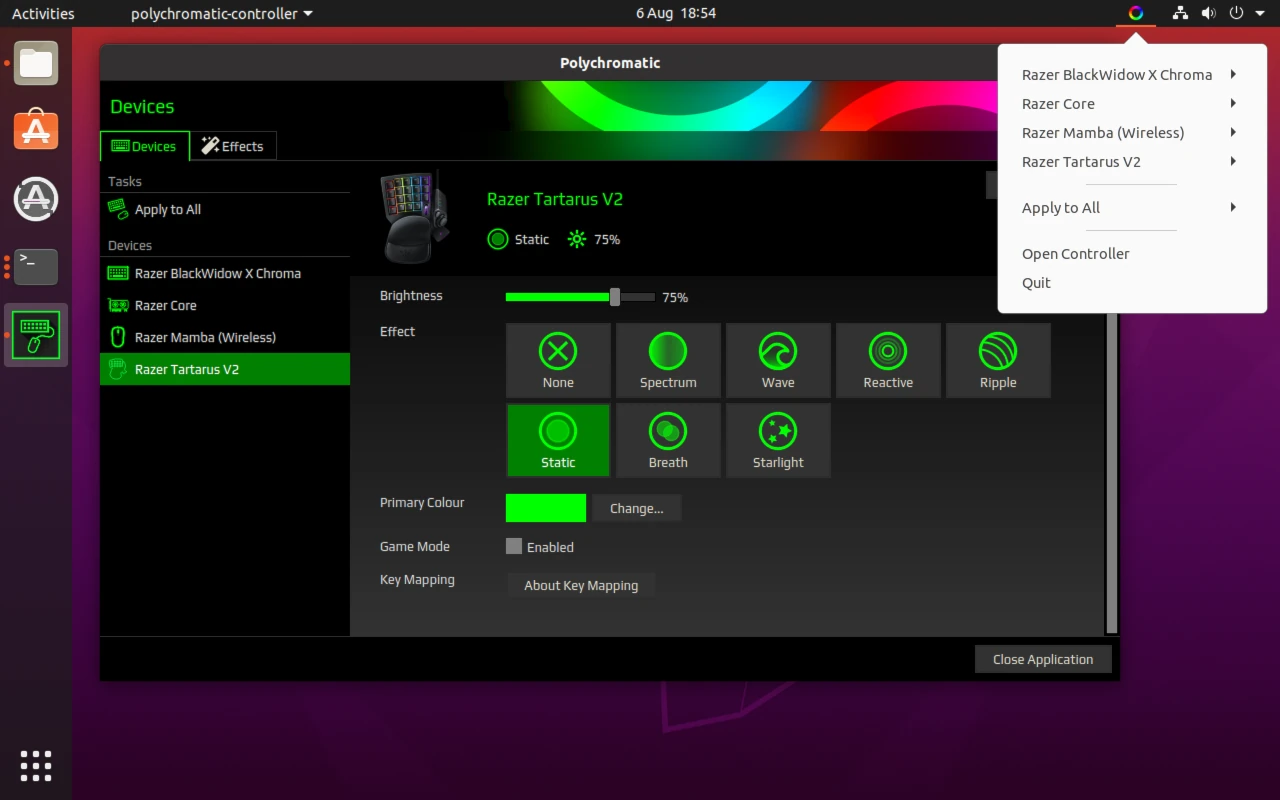Click the green Primary Colour swatch
The height and width of the screenshot is (800, 1280).
coord(546,508)
